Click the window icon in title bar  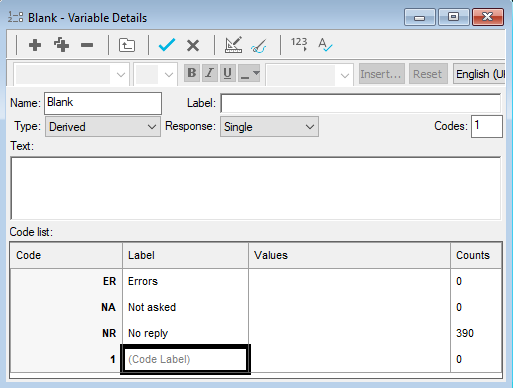coord(15,17)
